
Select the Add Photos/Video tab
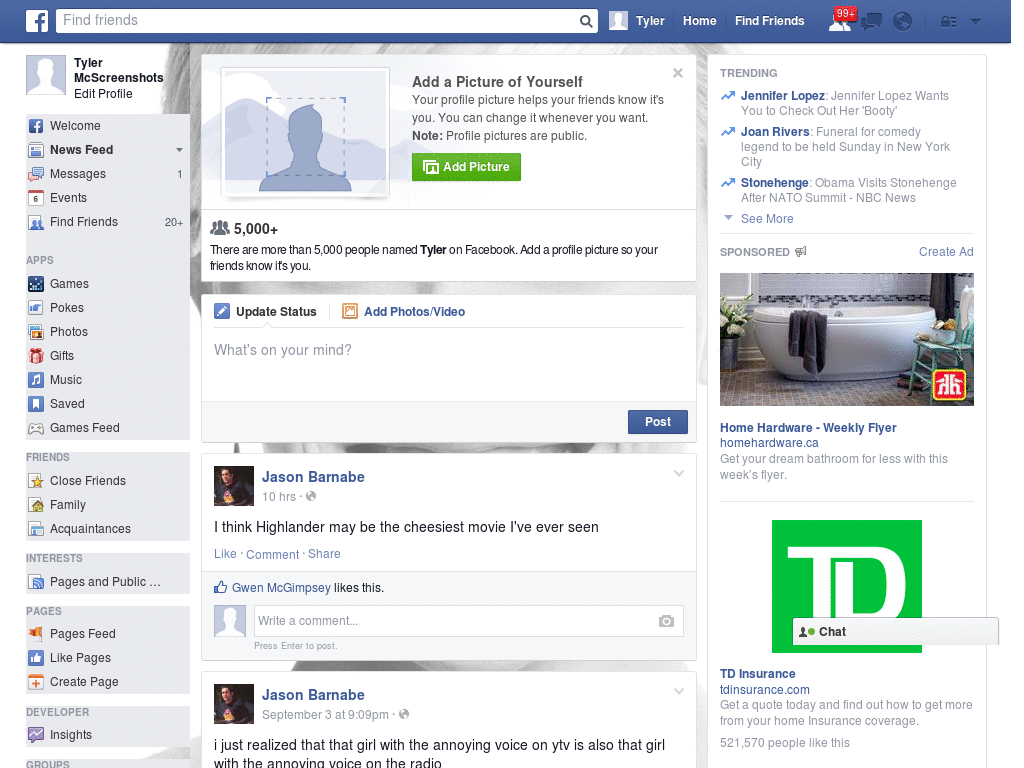404,312
